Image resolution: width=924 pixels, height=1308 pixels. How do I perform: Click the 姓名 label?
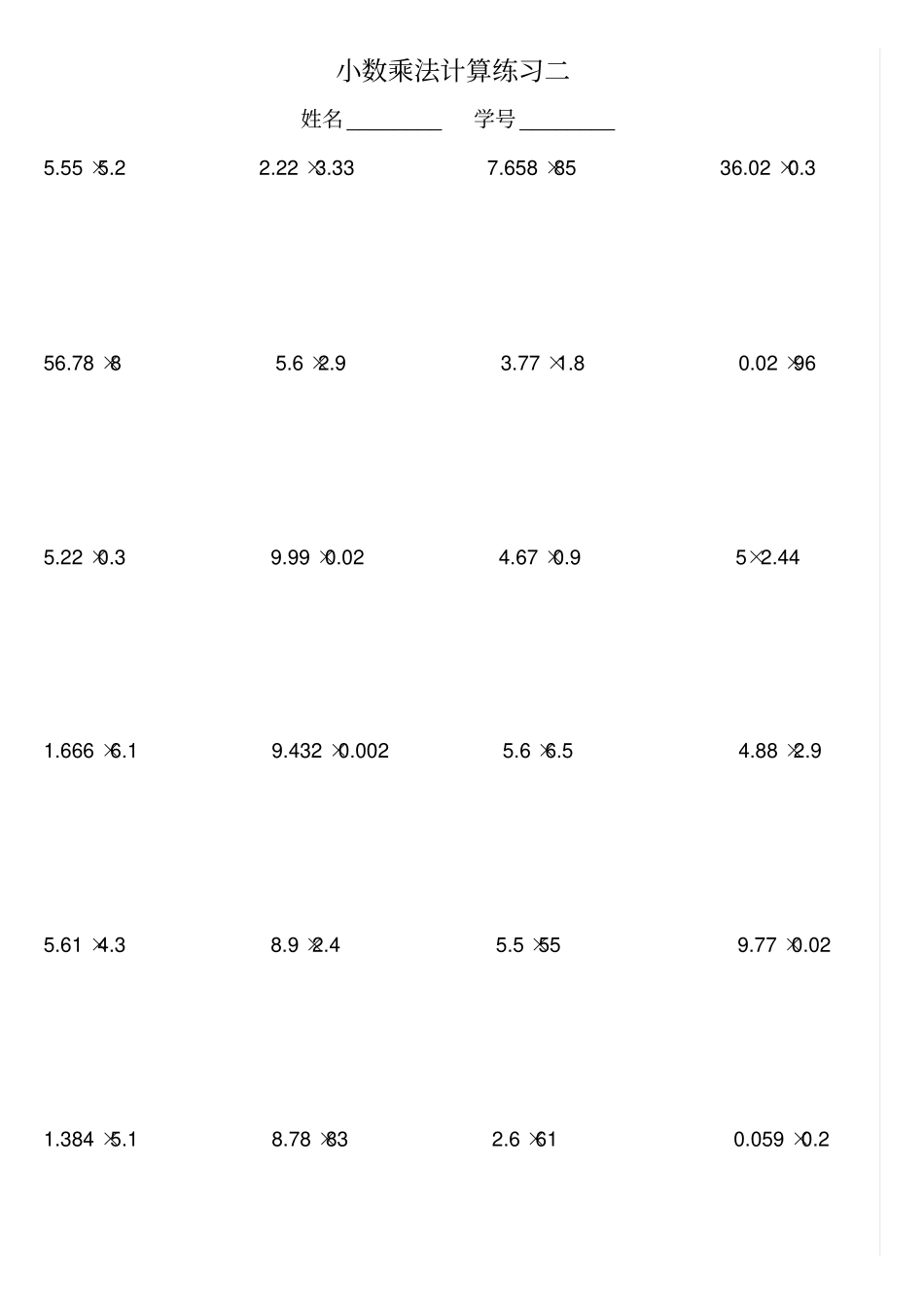322,120
